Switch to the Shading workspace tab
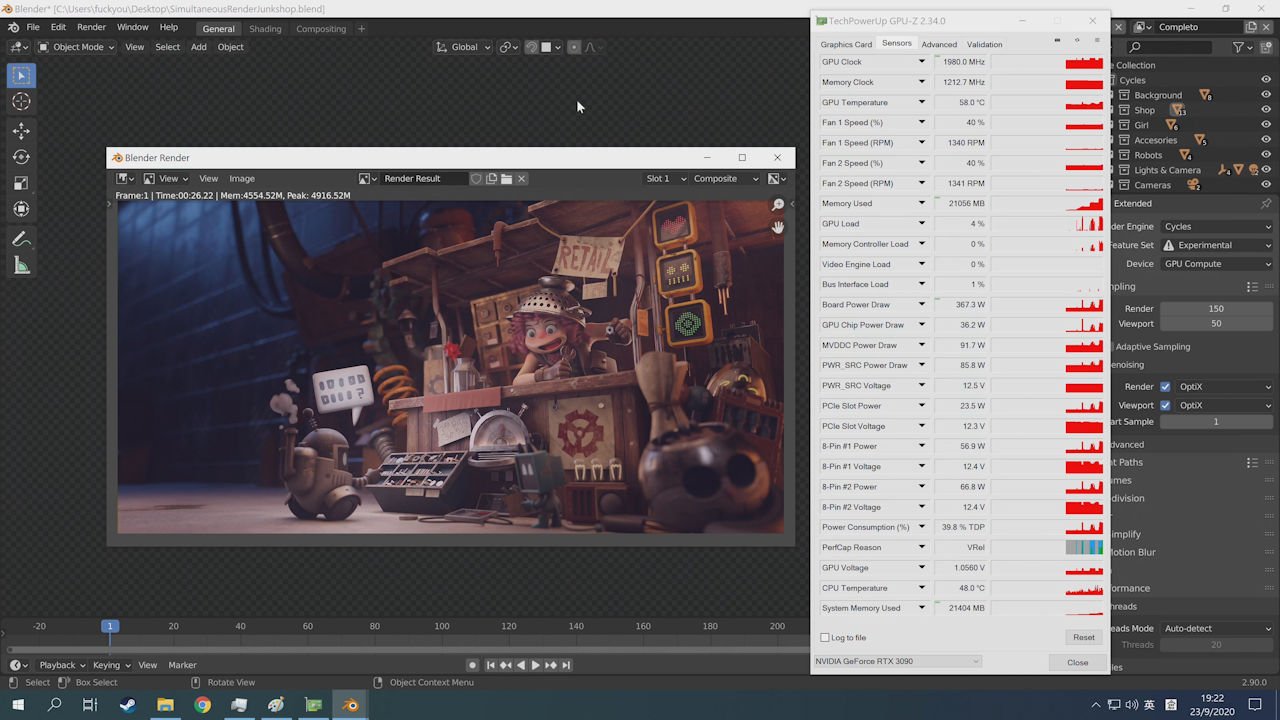 (x=265, y=29)
